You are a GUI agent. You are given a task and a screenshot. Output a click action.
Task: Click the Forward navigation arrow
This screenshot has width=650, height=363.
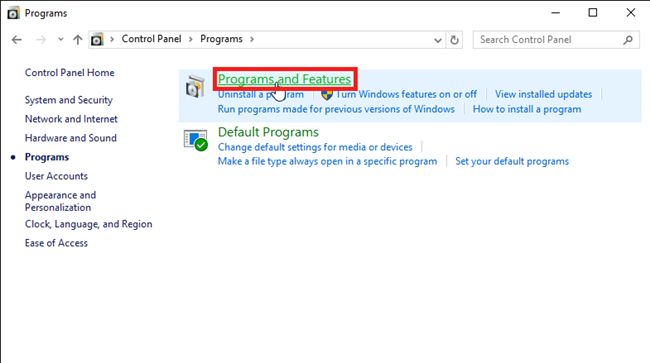41,40
